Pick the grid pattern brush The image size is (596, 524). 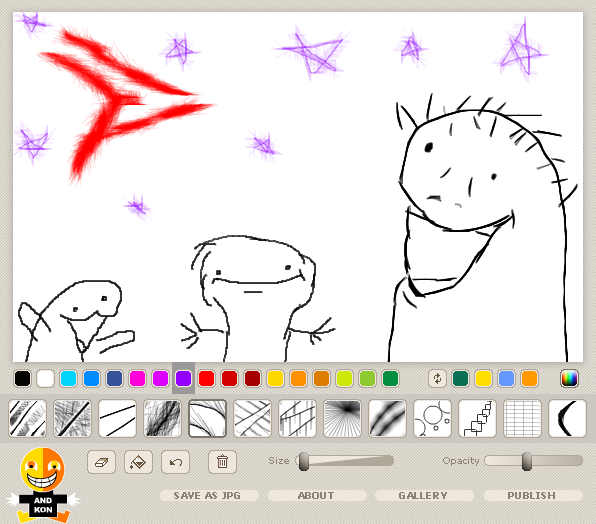(522, 418)
